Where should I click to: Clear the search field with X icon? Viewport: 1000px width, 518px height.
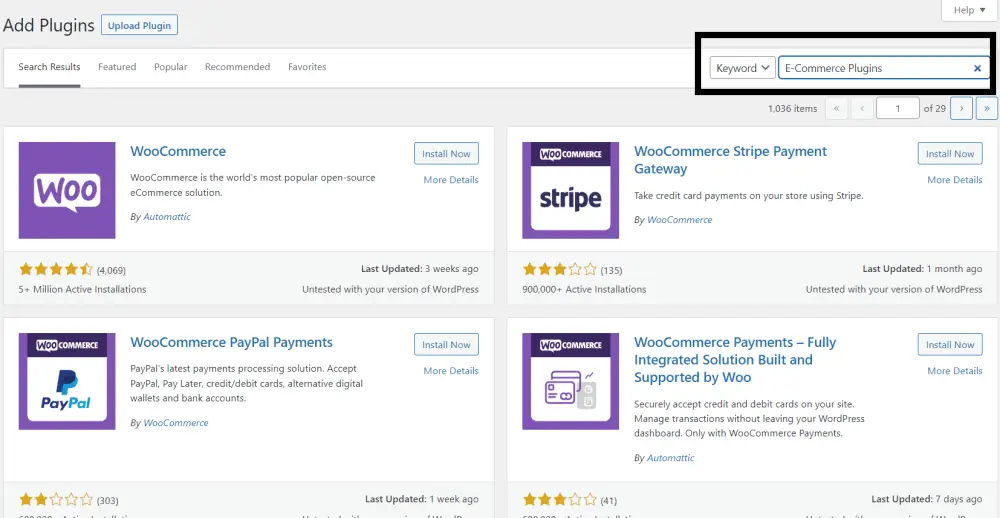[x=977, y=68]
